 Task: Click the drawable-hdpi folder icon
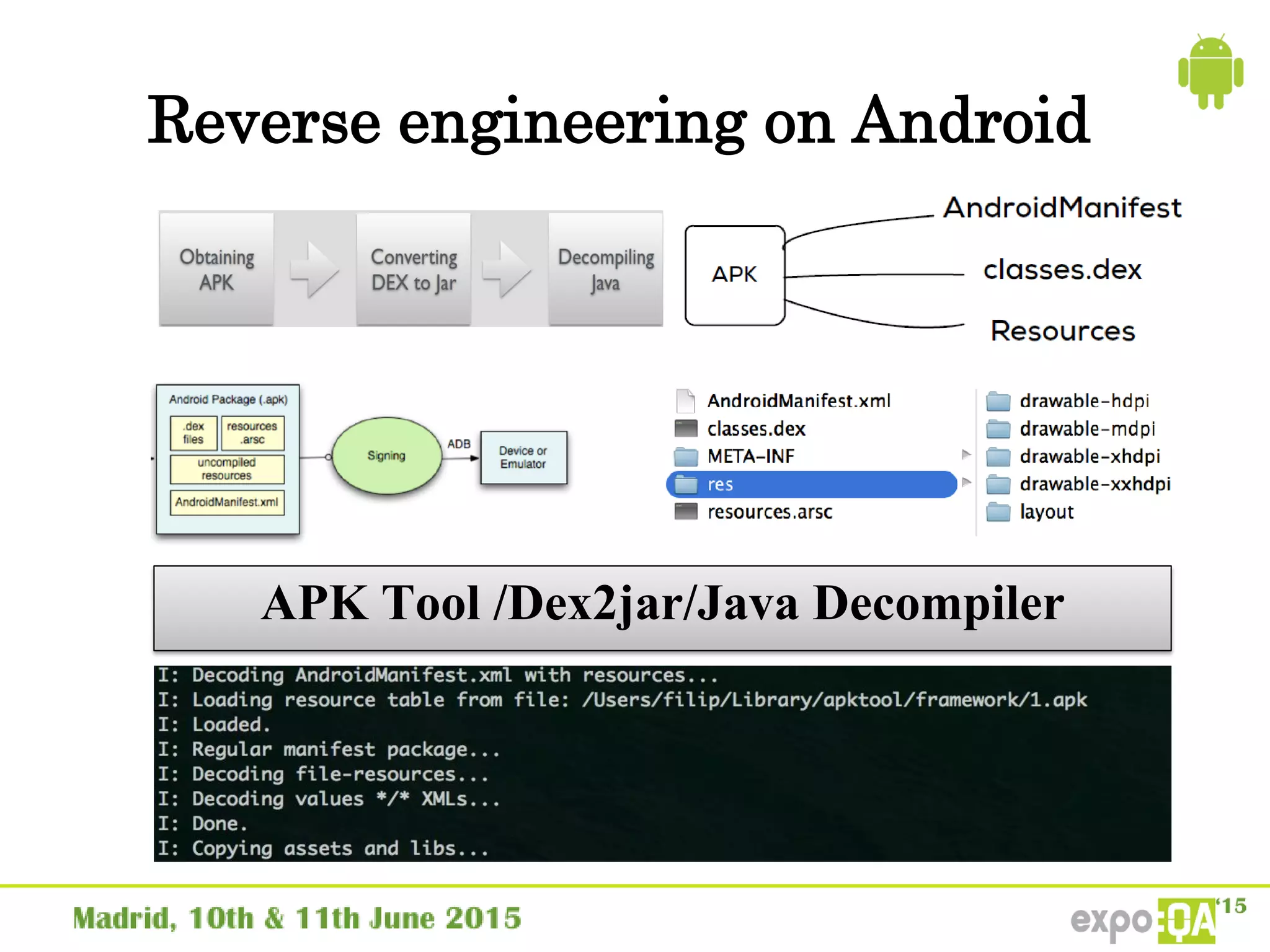pos(998,401)
